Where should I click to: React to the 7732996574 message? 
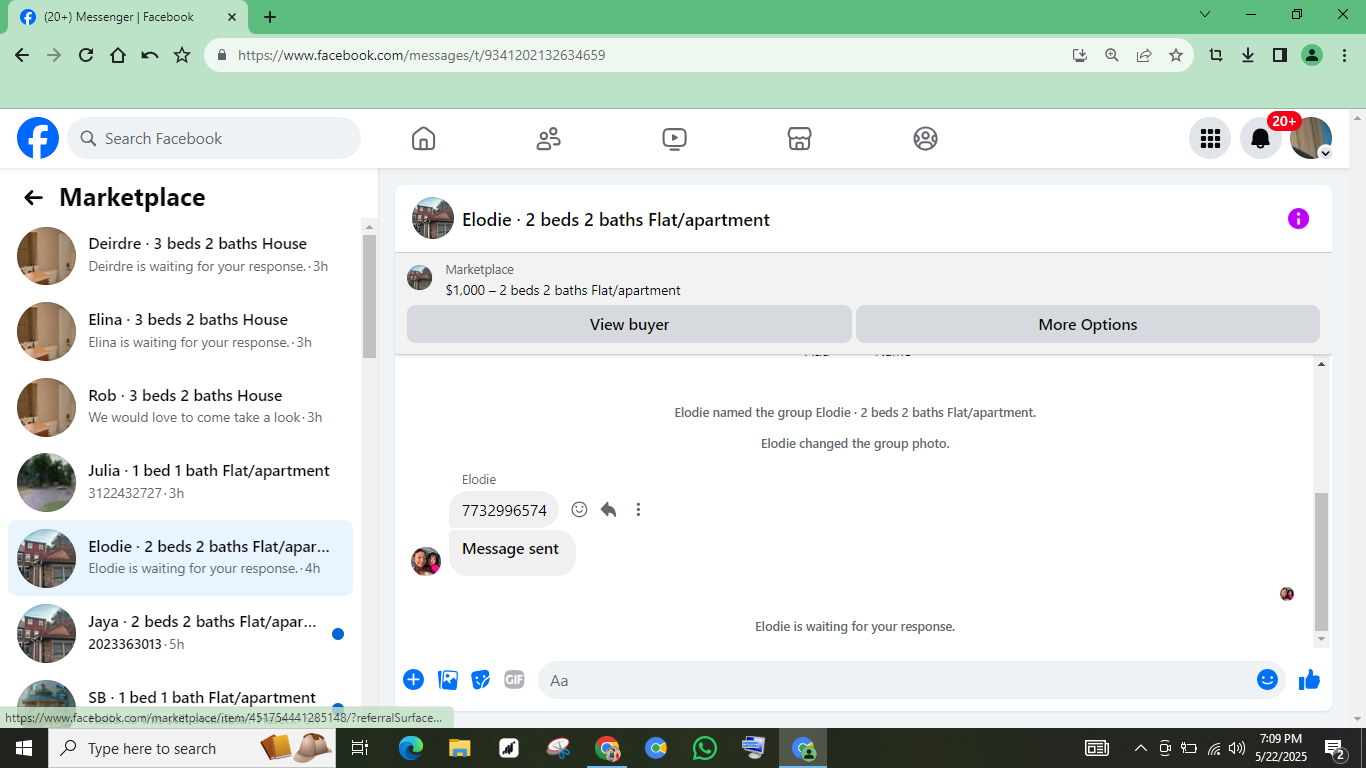pyautogui.click(x=579, y=510)
